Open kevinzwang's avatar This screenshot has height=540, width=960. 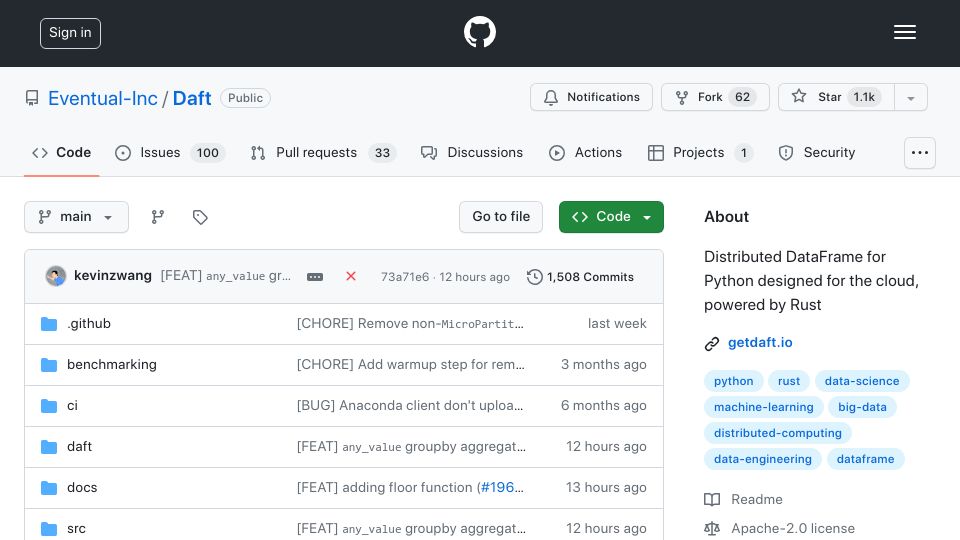click(56, 276)
